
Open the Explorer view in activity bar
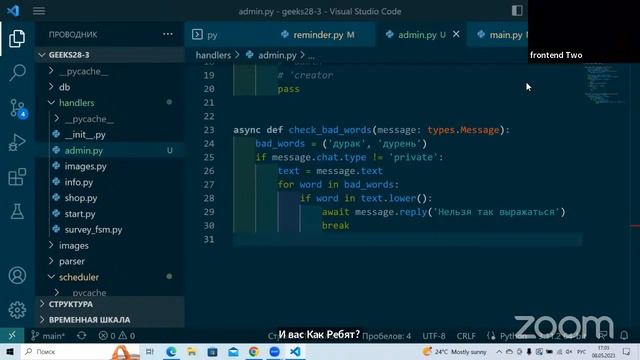click(17, 38)
